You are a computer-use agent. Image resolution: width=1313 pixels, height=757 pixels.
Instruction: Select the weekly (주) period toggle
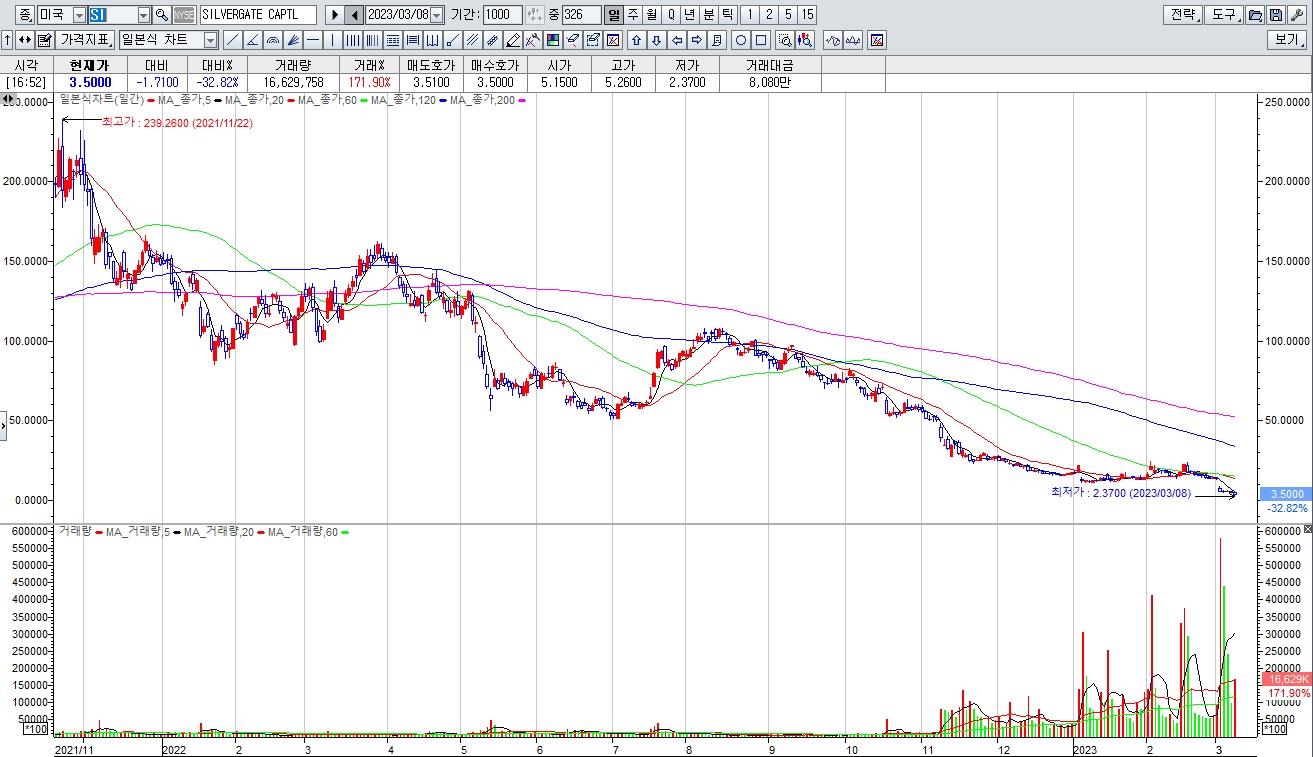[633, 15]
